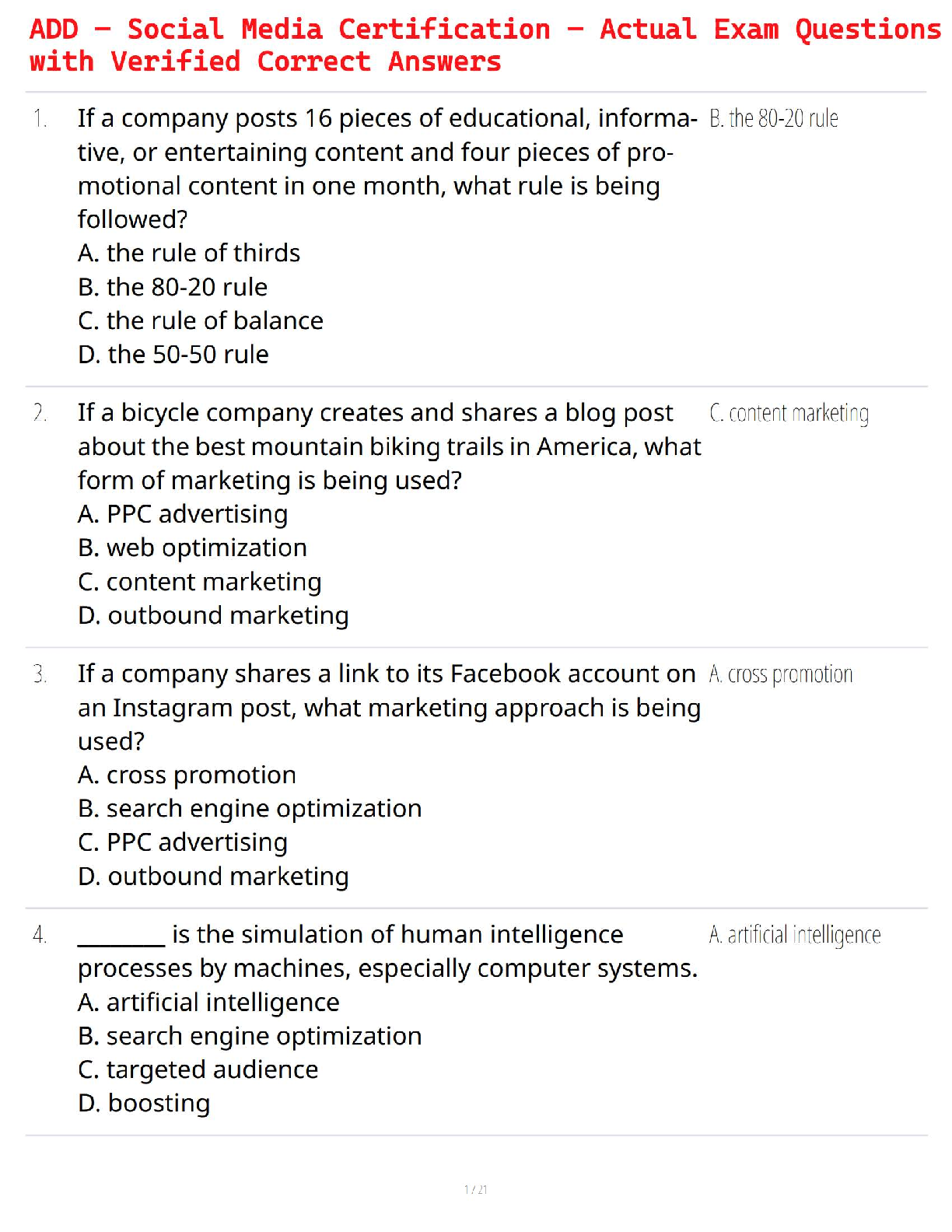Select question 4 option A. artificial intelligence
Screen dimensions: 952x1232
tap(208, 1003)
